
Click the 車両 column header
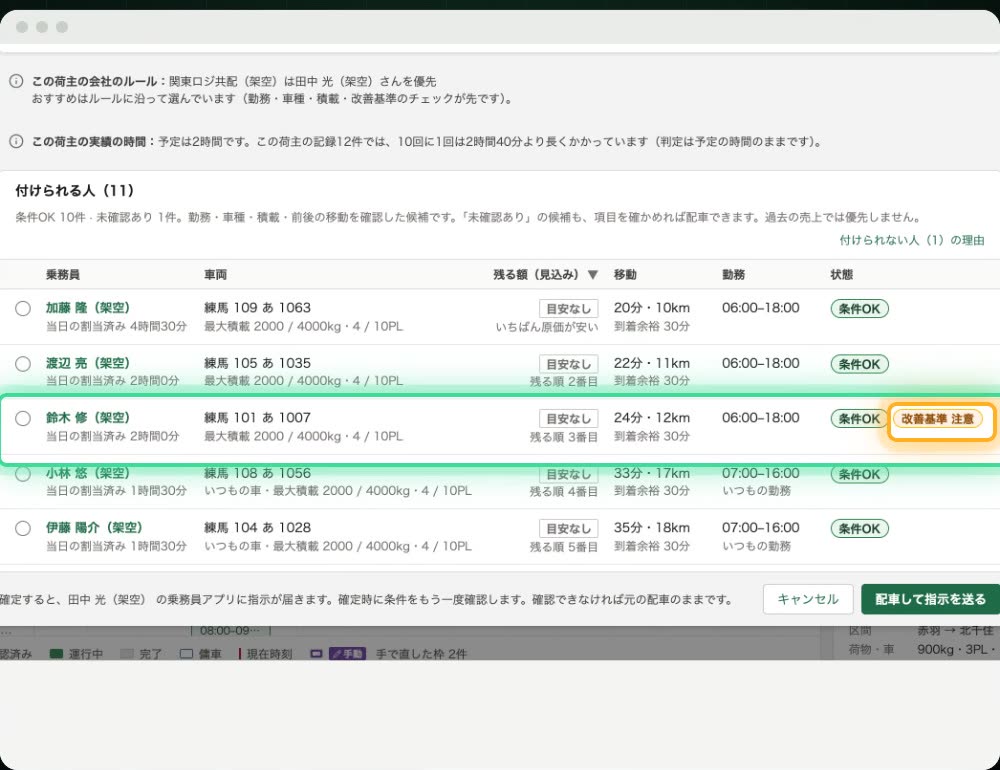216,275
